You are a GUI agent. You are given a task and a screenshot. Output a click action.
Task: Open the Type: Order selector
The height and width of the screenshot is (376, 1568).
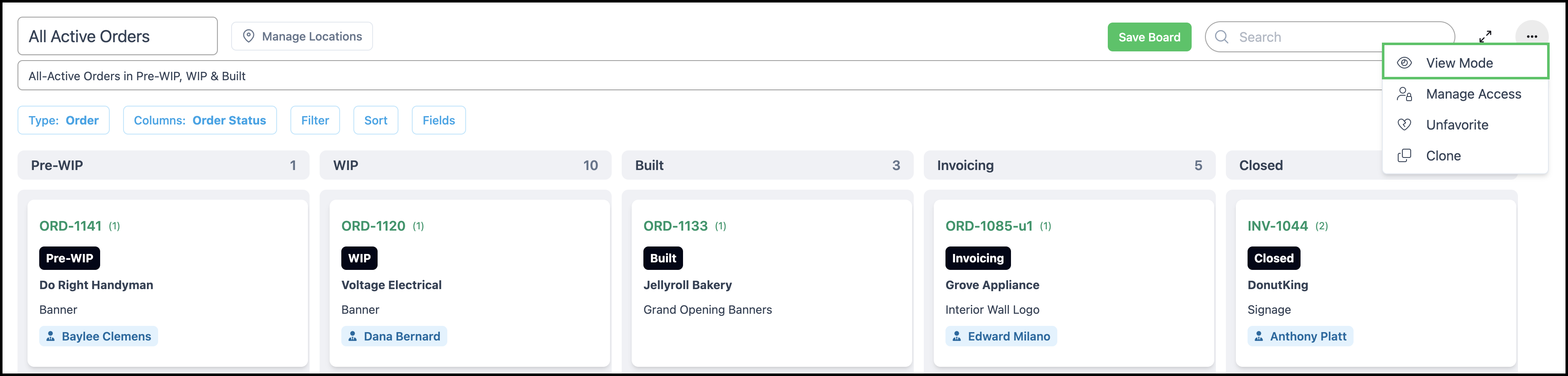tap(63, 120)
